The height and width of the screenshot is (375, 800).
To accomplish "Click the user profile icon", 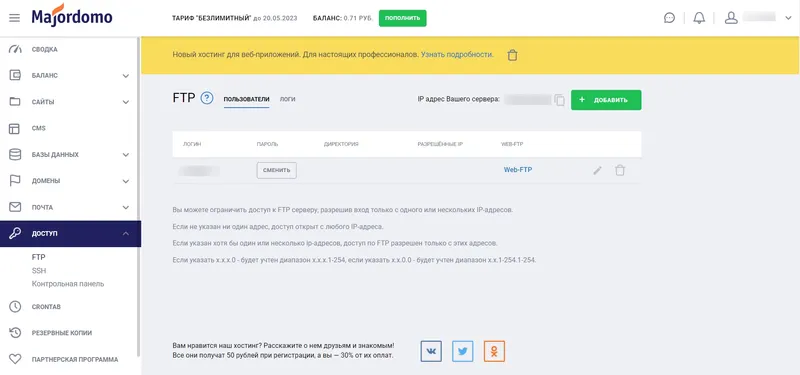I will (731, 18).
